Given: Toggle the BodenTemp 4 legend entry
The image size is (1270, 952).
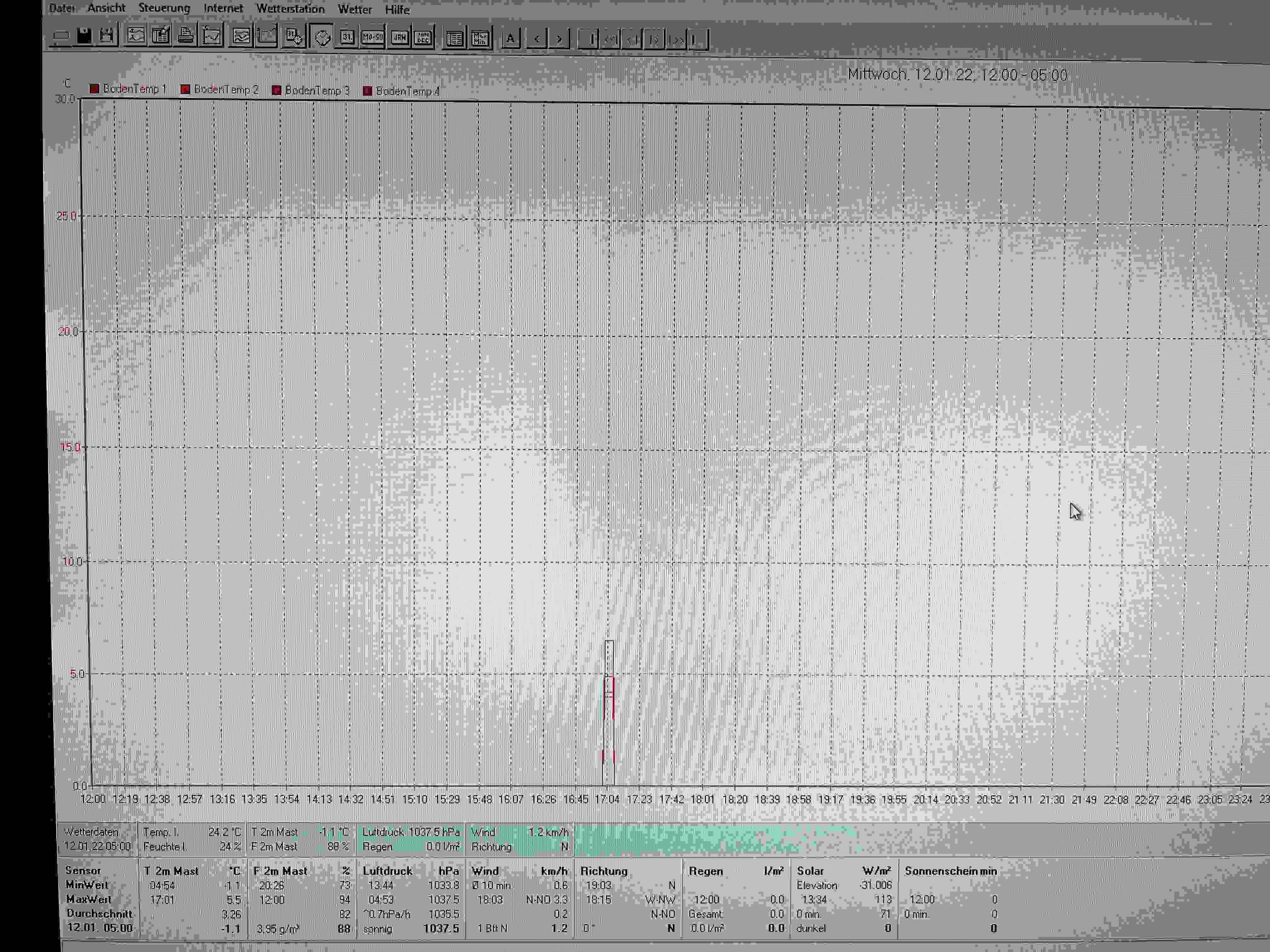Looking at the screenshot, I should pos(402,91).
